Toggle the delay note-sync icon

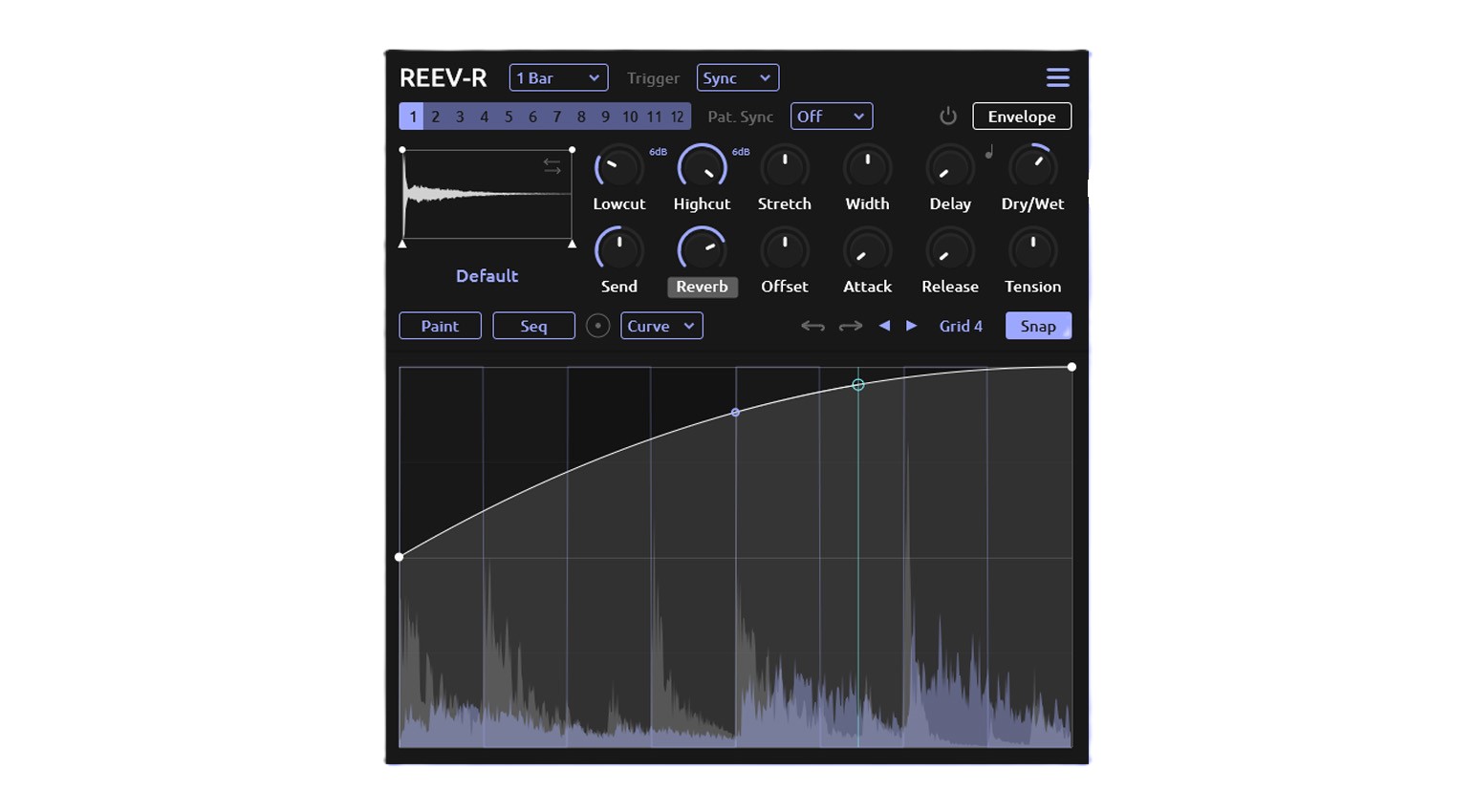pos(989,151)
